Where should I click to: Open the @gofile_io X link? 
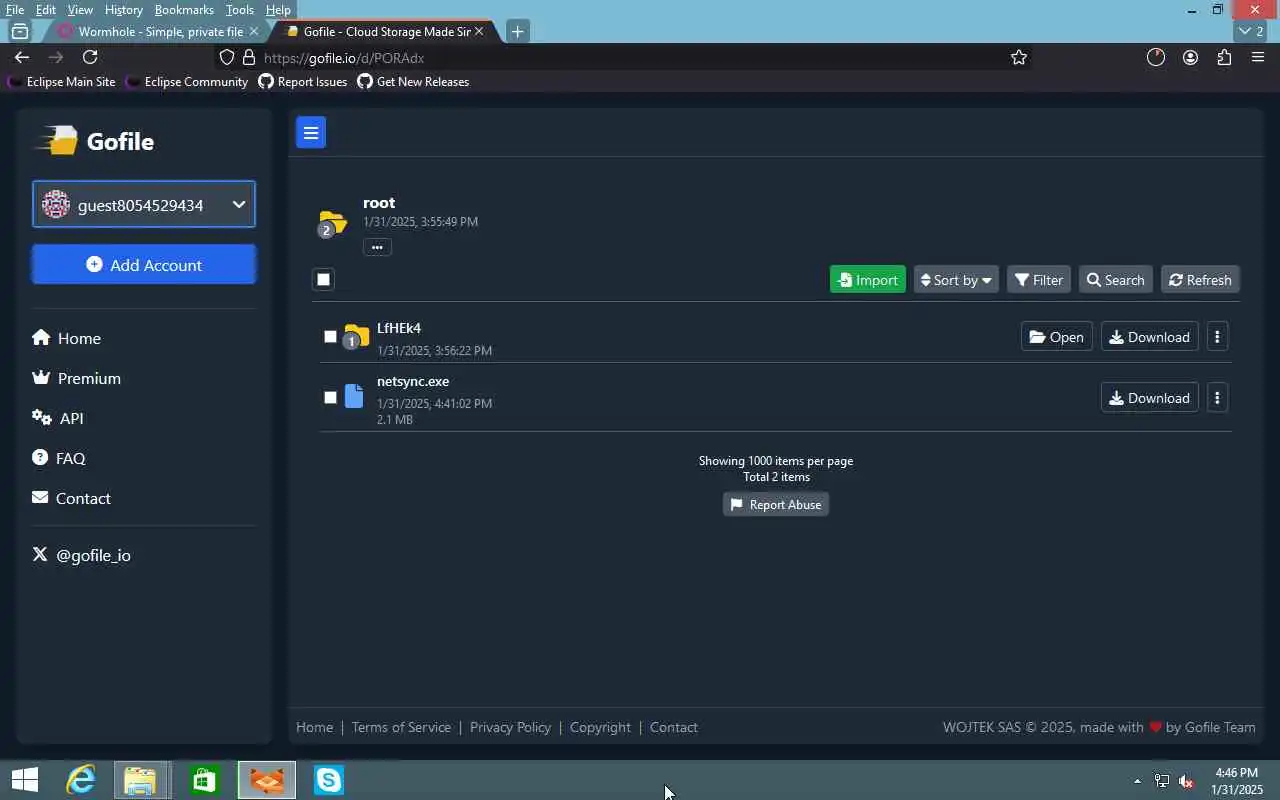pos(81,555)
